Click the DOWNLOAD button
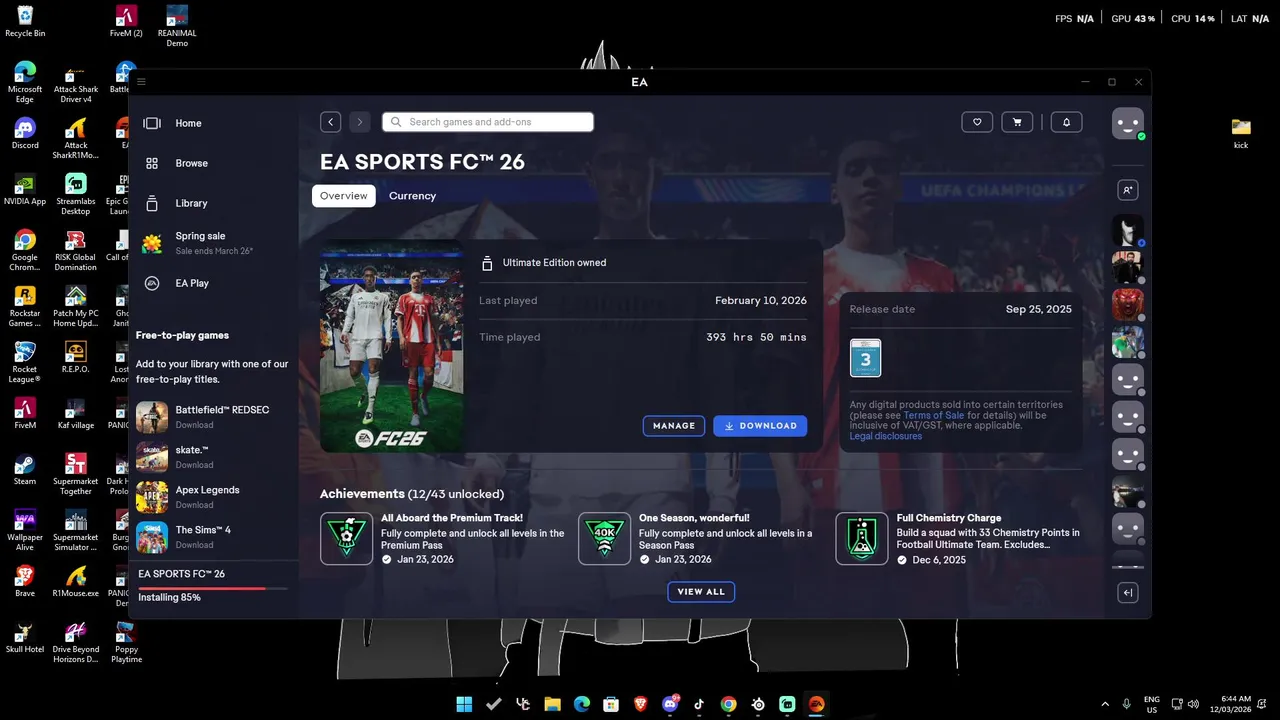This screenshot has width=1280, height=720. [760, 426]
